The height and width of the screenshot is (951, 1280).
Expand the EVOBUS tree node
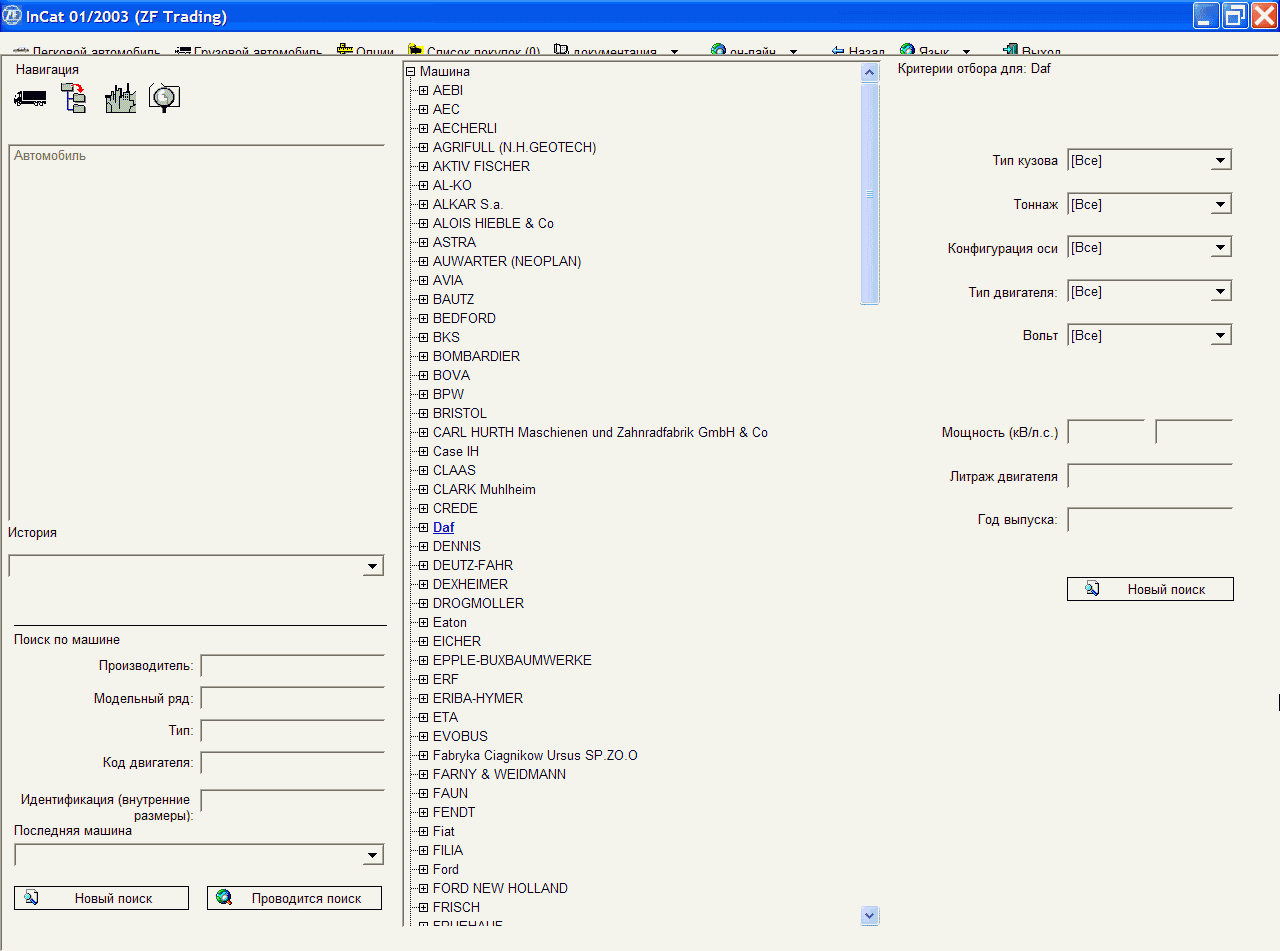point(424,737)
